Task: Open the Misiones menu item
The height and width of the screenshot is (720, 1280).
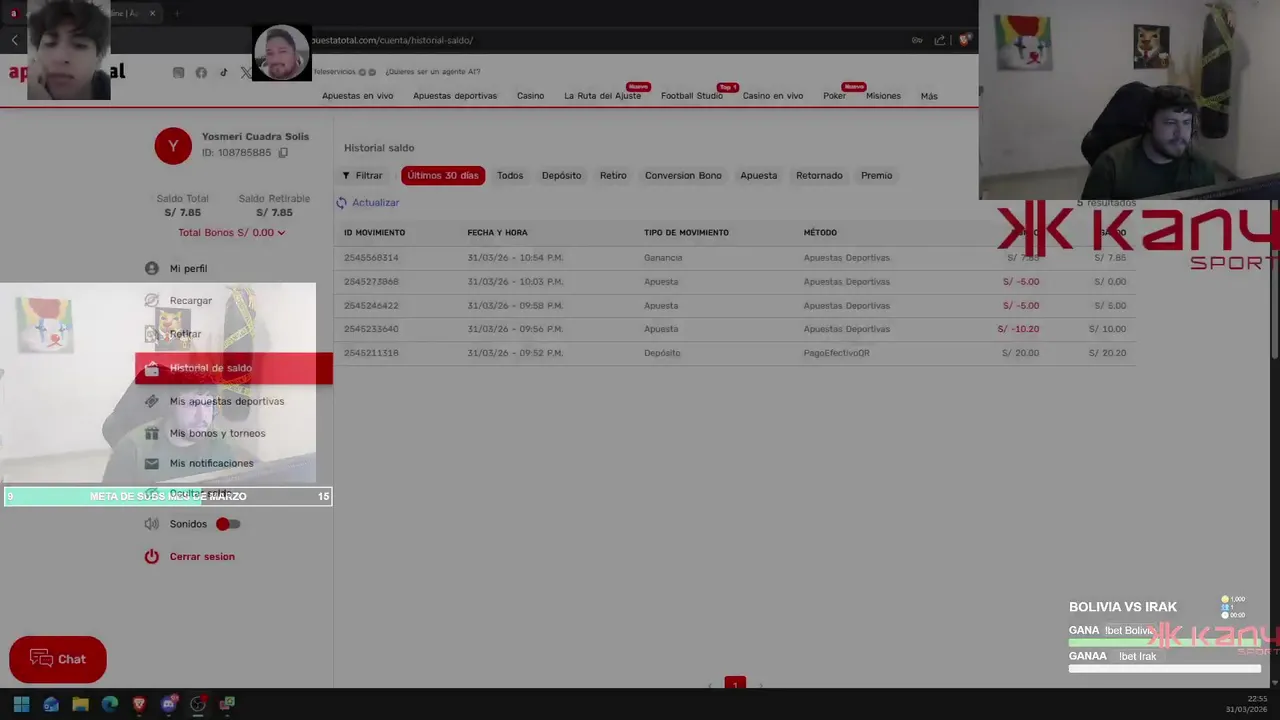Action: click(x=883, y=96)
